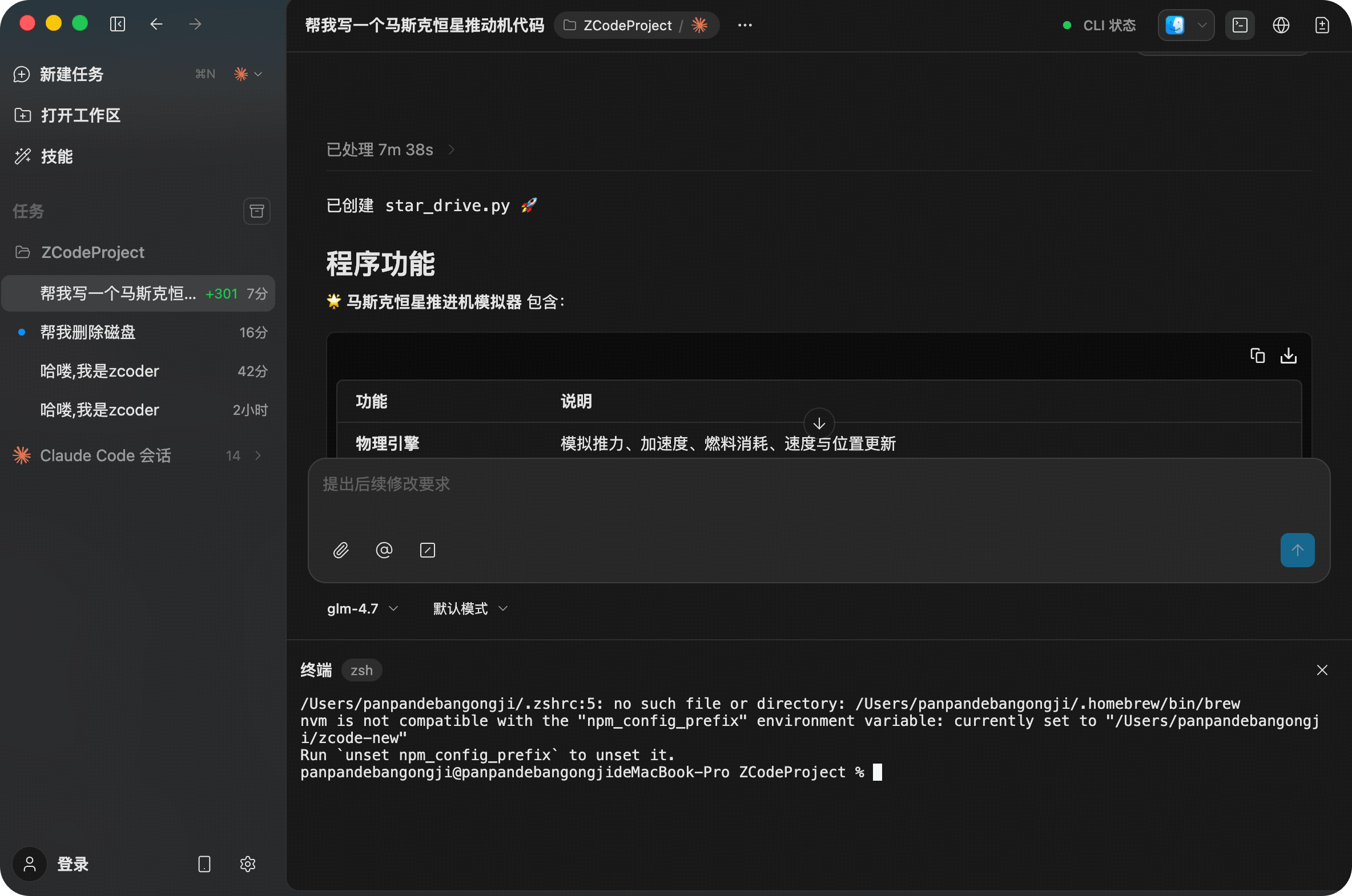Open the globe browser icon
1352x896 pixels.
pos(1281,25)
